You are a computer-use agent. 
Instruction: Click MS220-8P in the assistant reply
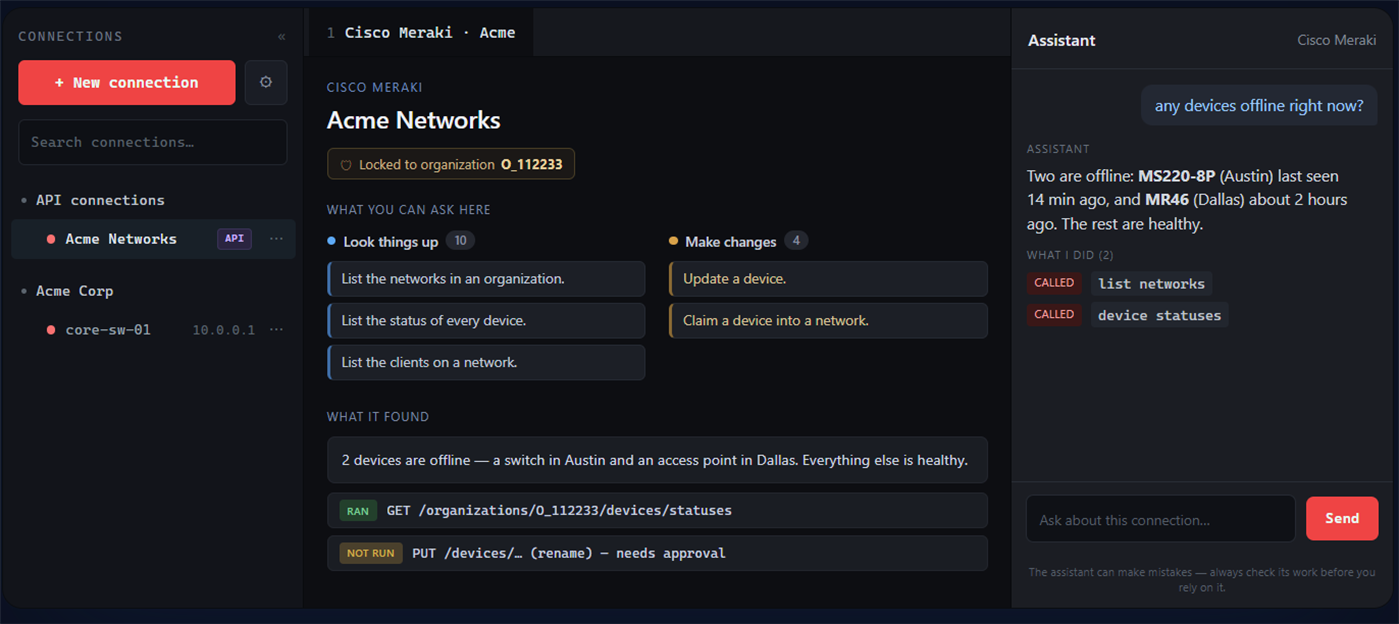[x=1178, y=176]
